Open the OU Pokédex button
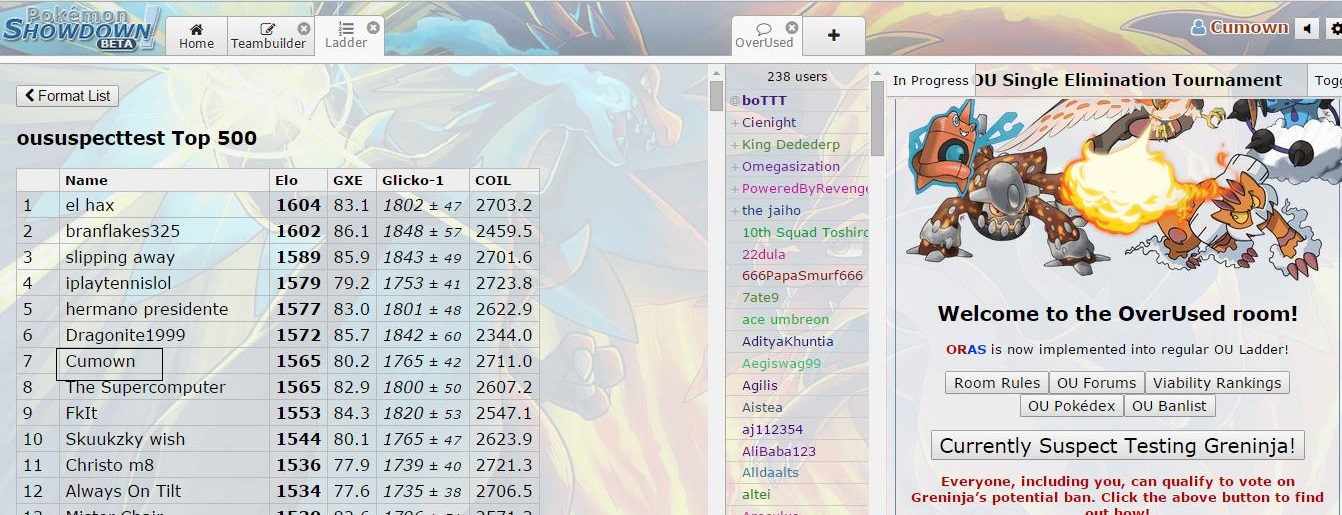This screenshot has width=1342, height=515. click(x=1071, y=406)
